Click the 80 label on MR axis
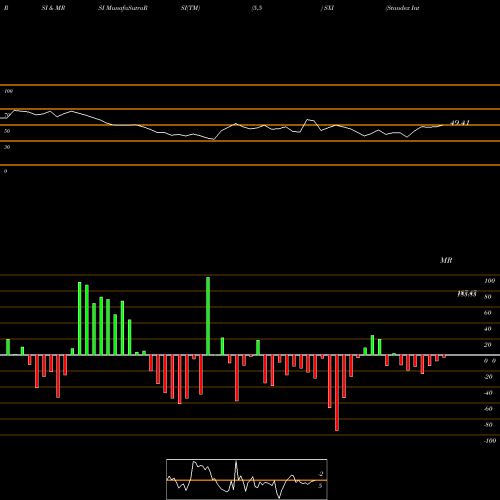The height and width of the screenshot is (500, 500). point(488,297)
